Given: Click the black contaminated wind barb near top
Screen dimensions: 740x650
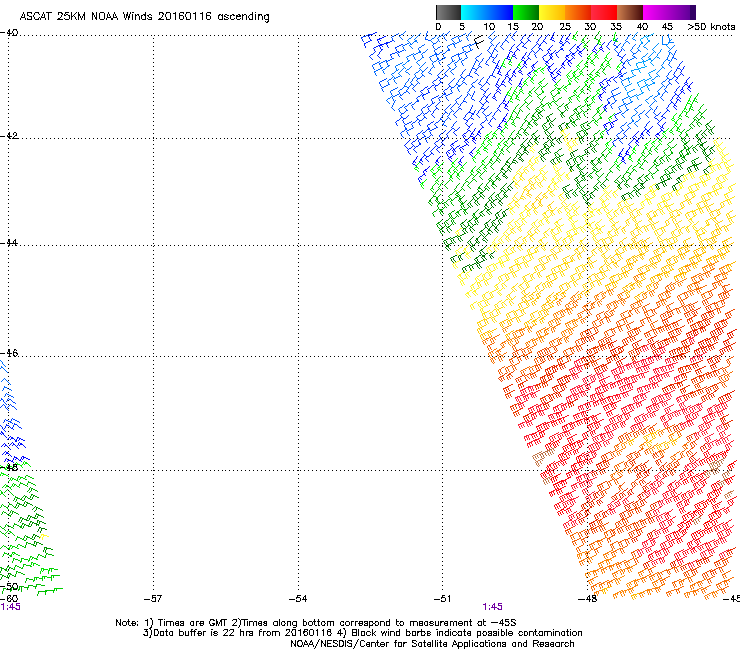Looking at the screenshot, I should [479, 42].
